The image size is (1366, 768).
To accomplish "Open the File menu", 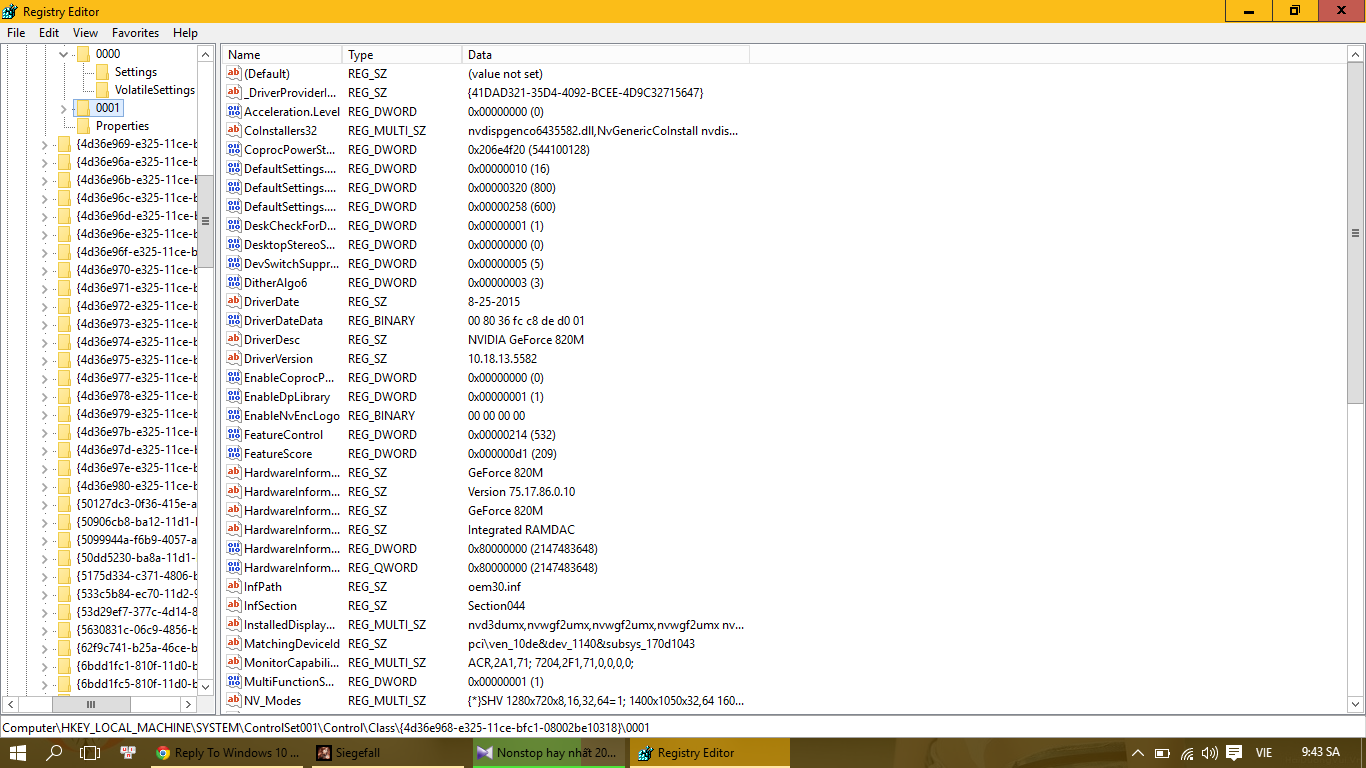I will pyautogui.click(x=16, y=33).
